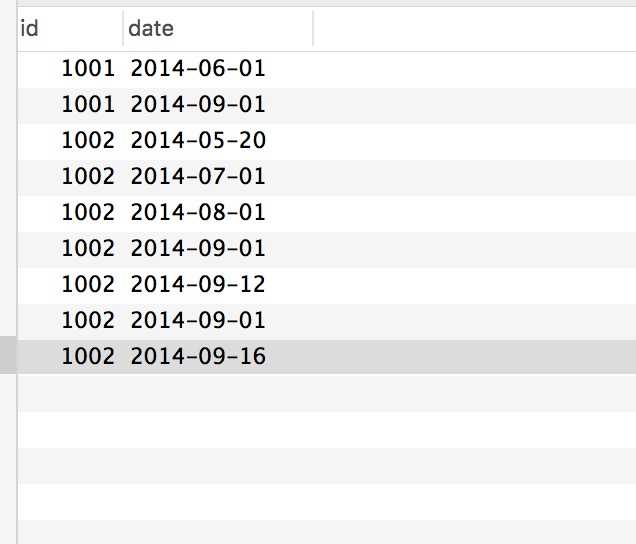Image resolution: width=636 pixels, height=544 pixels.
Task: Click the empty row just below 2014-09-16
Action: pos(300,393)
